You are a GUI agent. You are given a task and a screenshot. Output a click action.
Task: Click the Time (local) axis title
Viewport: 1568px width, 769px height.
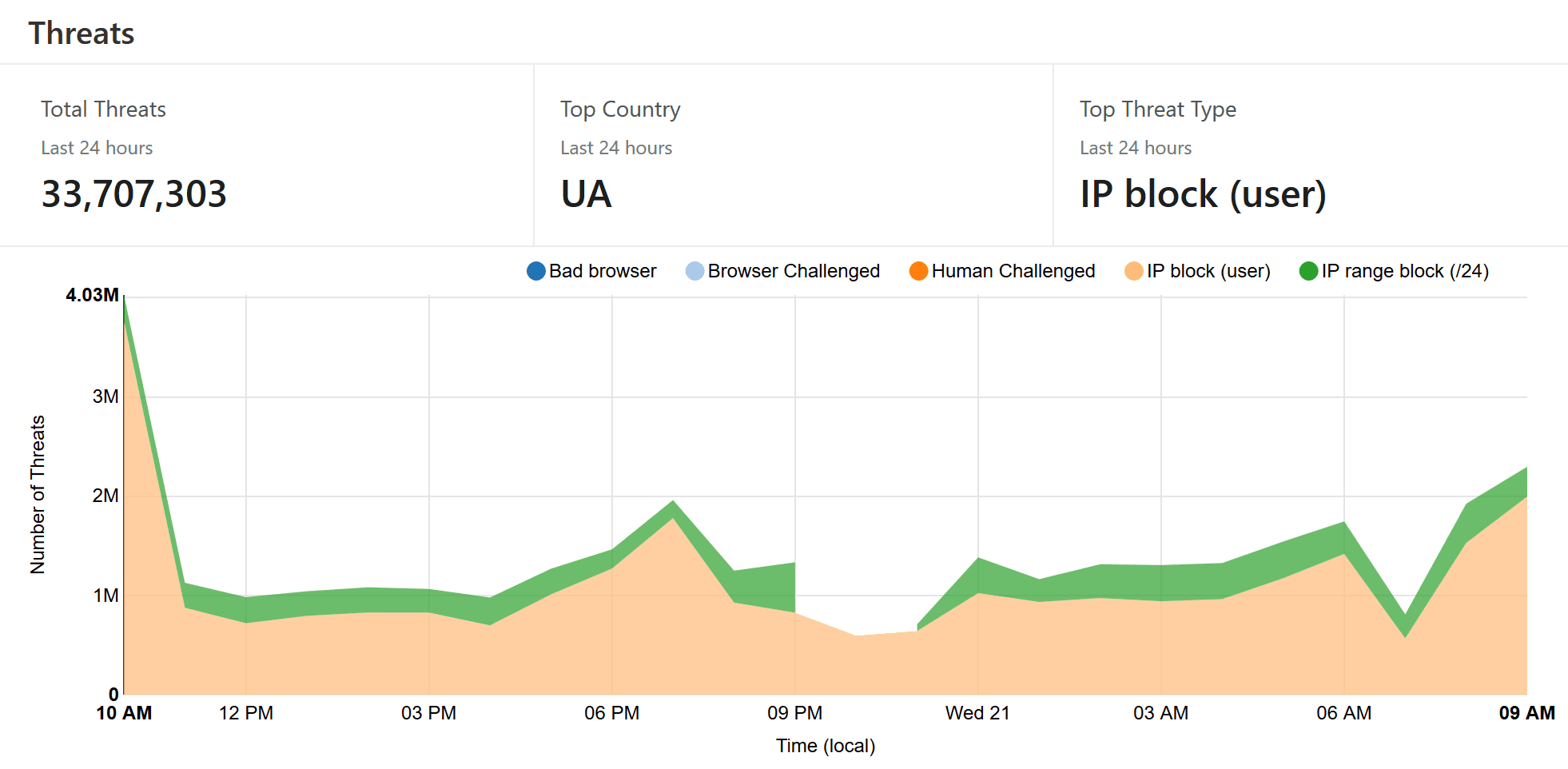pos(826,746)
